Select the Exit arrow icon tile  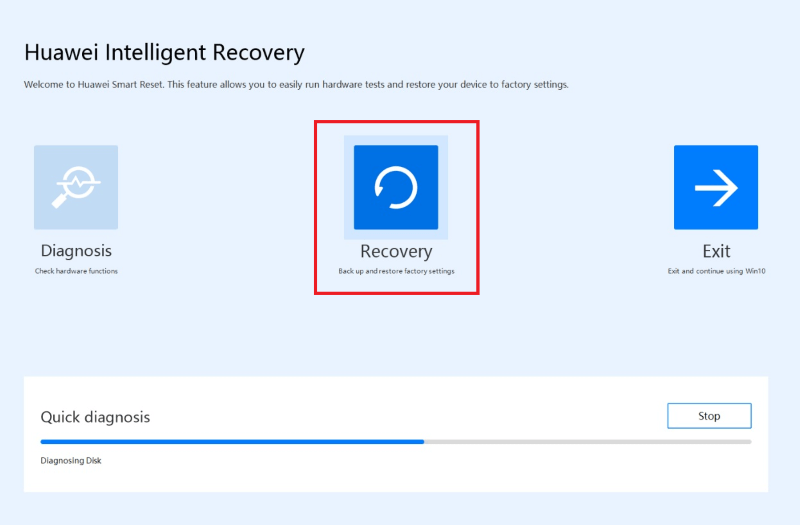tap(715, 187)
